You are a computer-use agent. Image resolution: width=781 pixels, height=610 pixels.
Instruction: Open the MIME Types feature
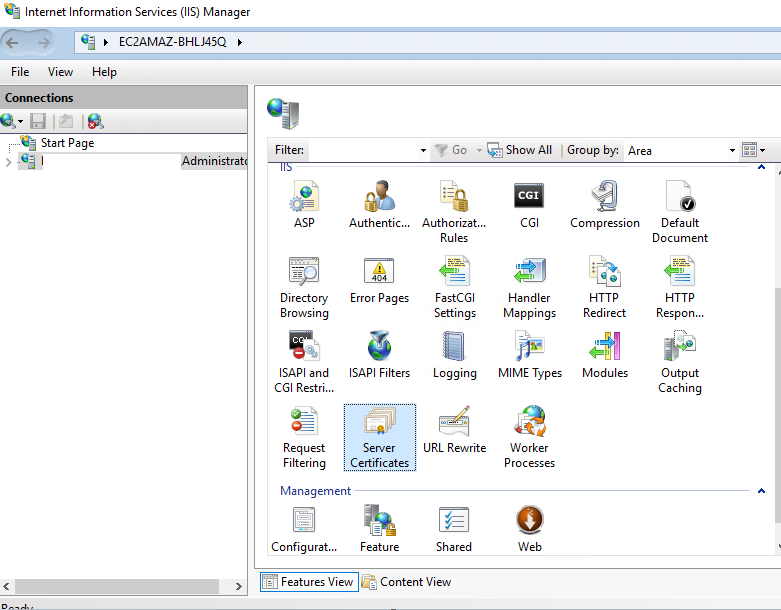point(529,356)
